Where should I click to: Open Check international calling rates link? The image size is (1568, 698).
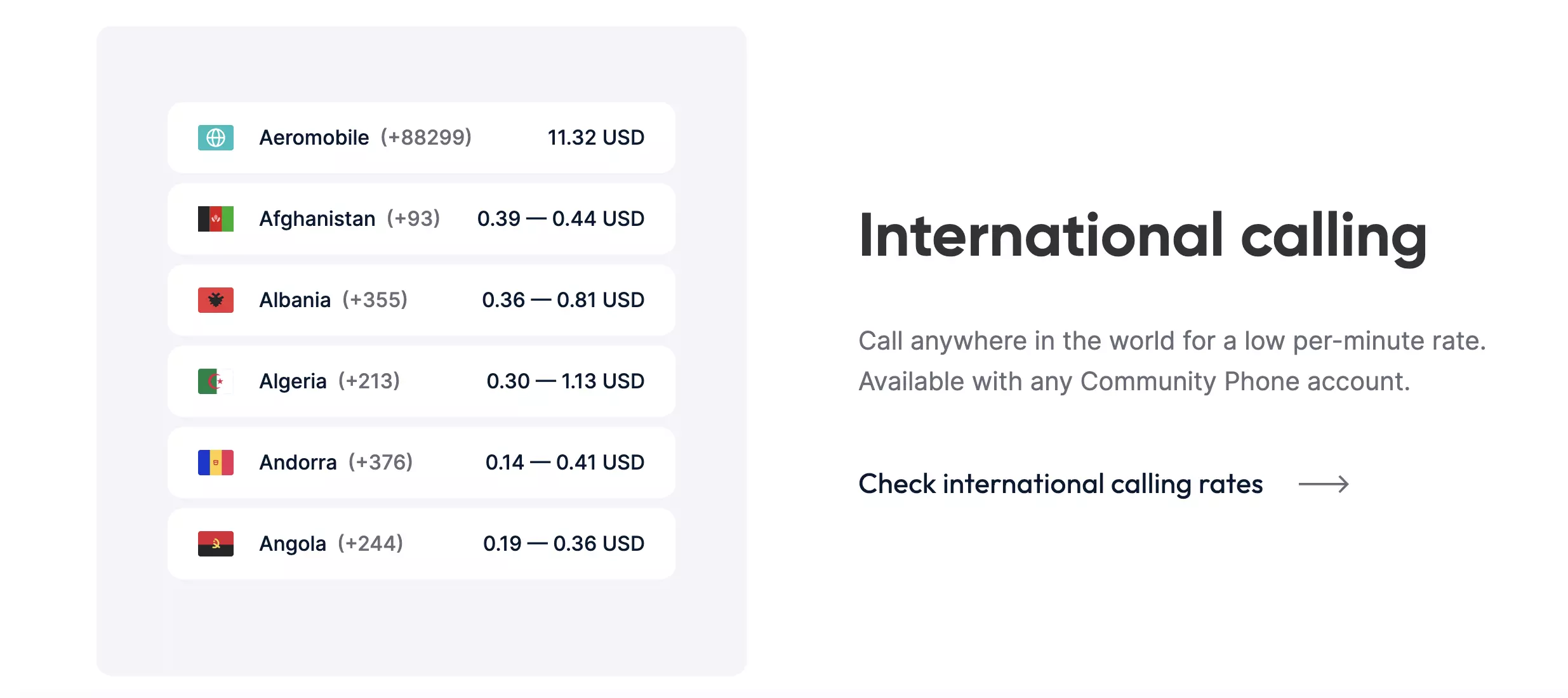pos(1060,484)
